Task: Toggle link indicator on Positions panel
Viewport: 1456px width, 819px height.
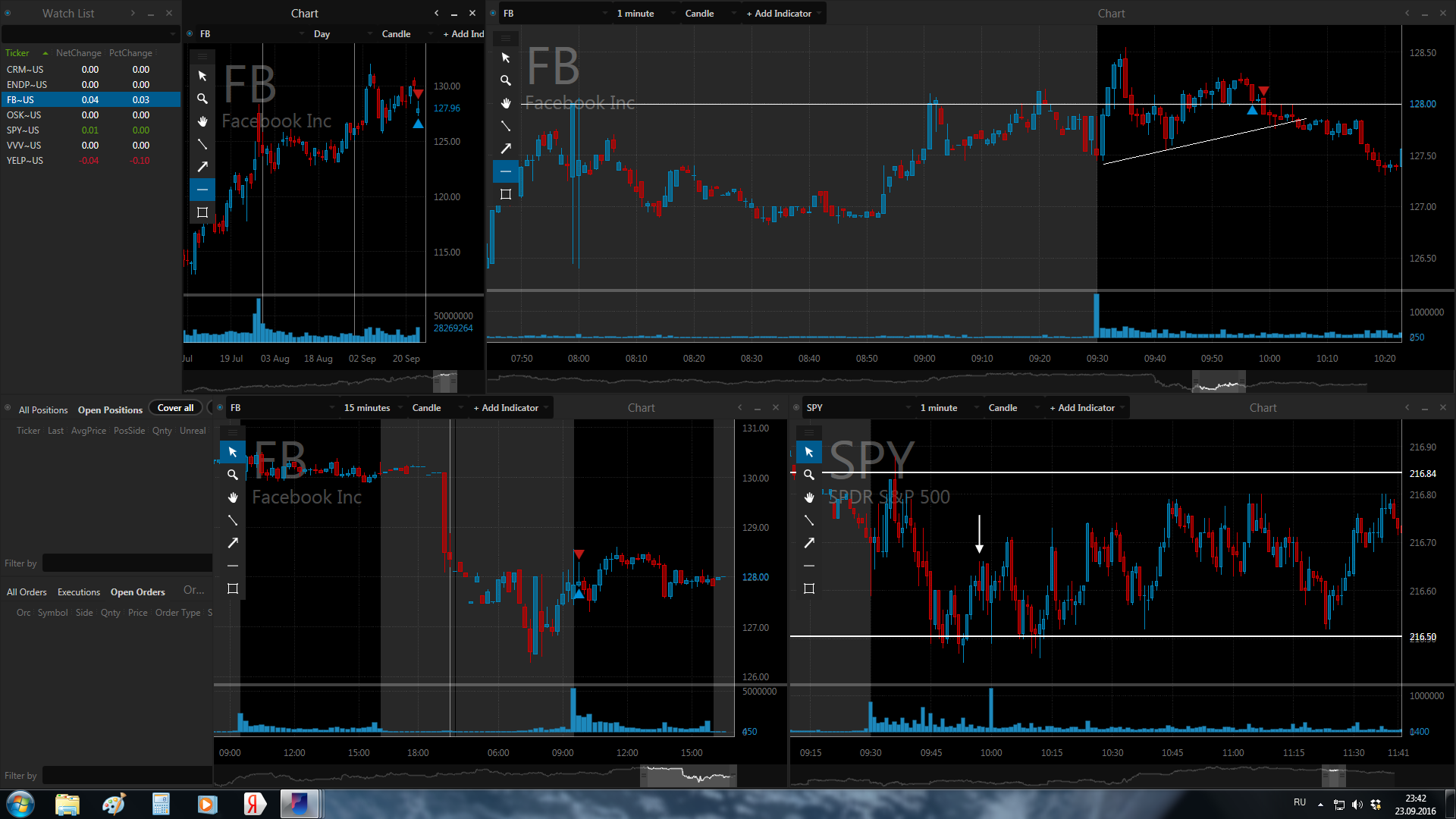Action: [8, 408]
